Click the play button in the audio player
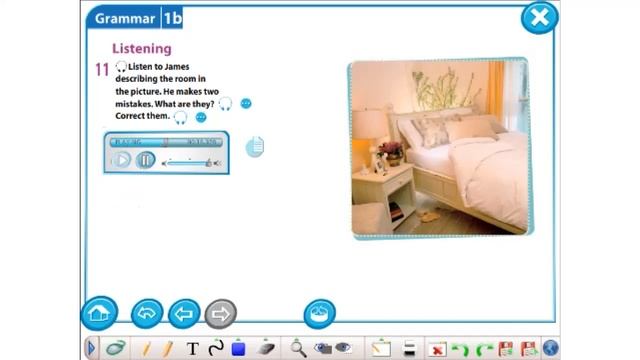Viewport: 640px width, 360px height. coord(121,160)
